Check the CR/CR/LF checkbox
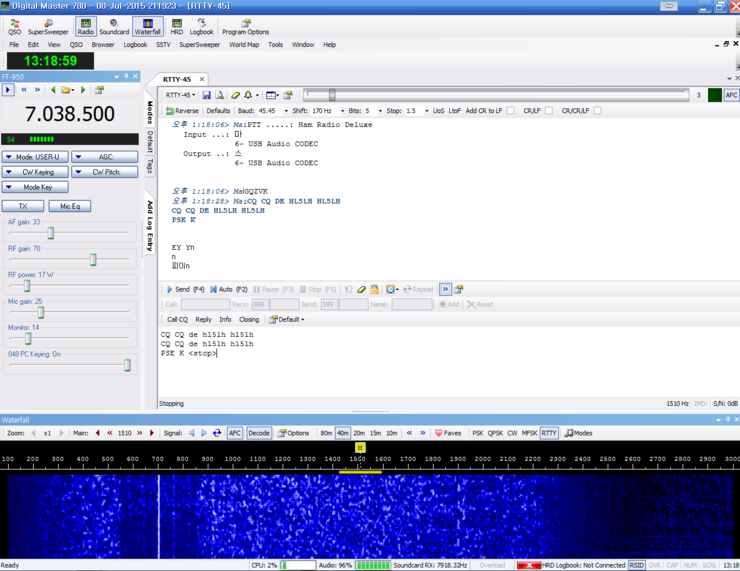The height and width of the screenshot is (571, 740). [x=597, y=111]
